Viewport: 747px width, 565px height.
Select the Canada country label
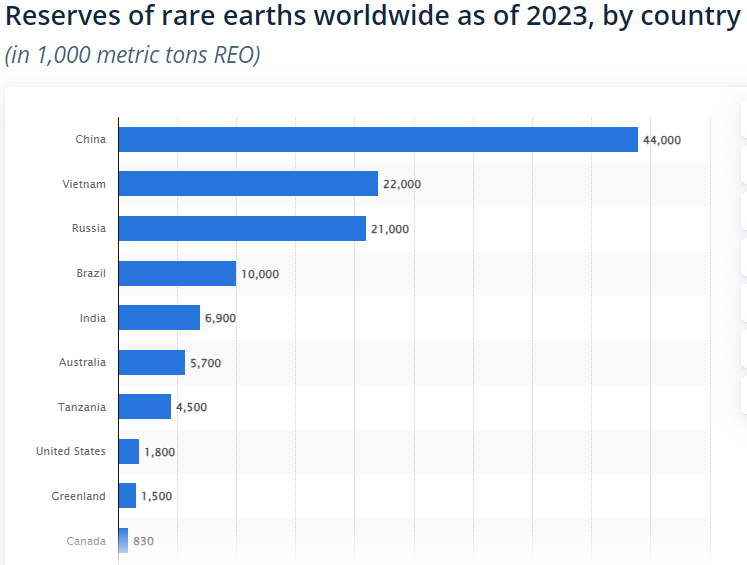86,541
